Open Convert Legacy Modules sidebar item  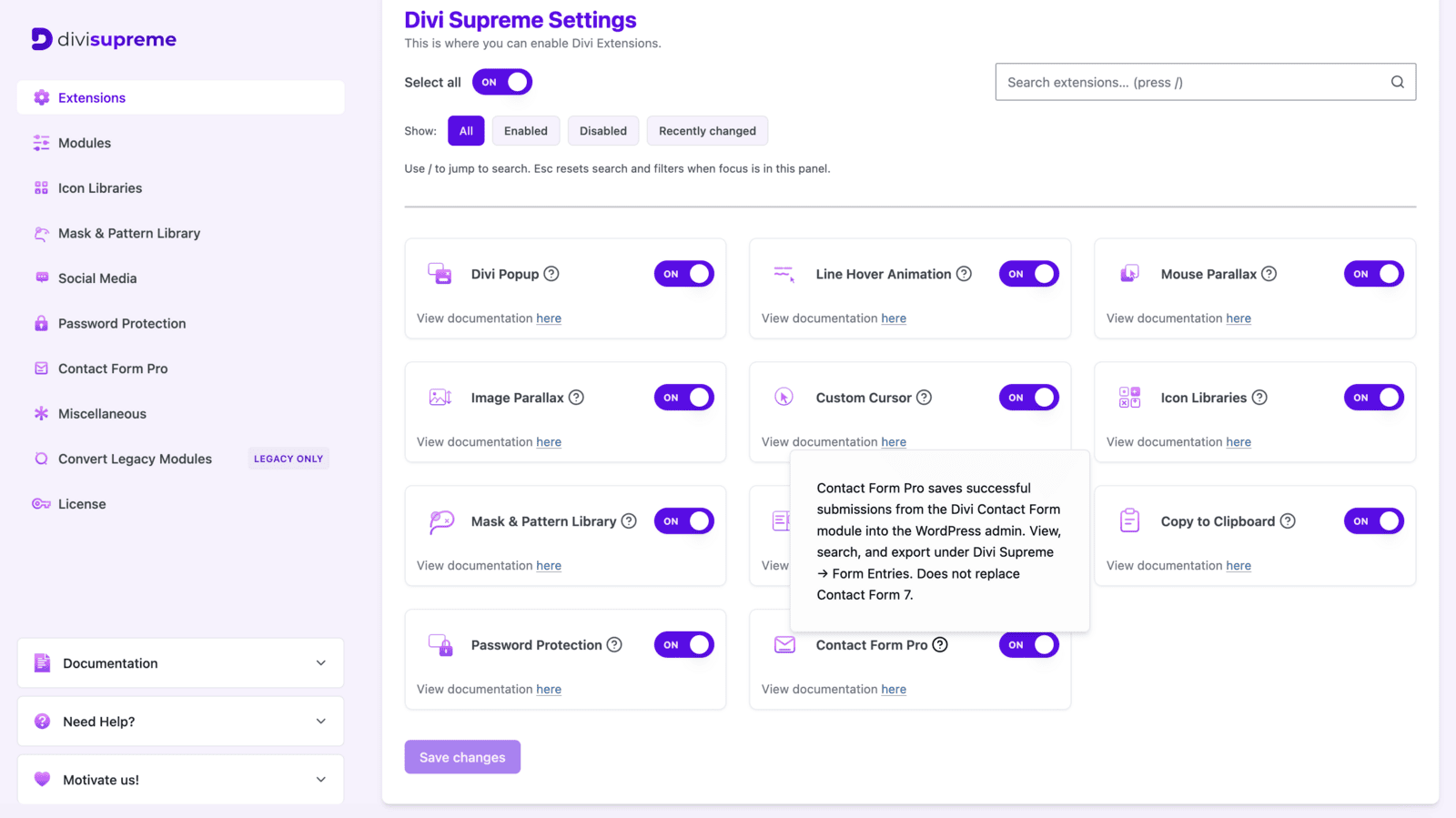point(180,459)
